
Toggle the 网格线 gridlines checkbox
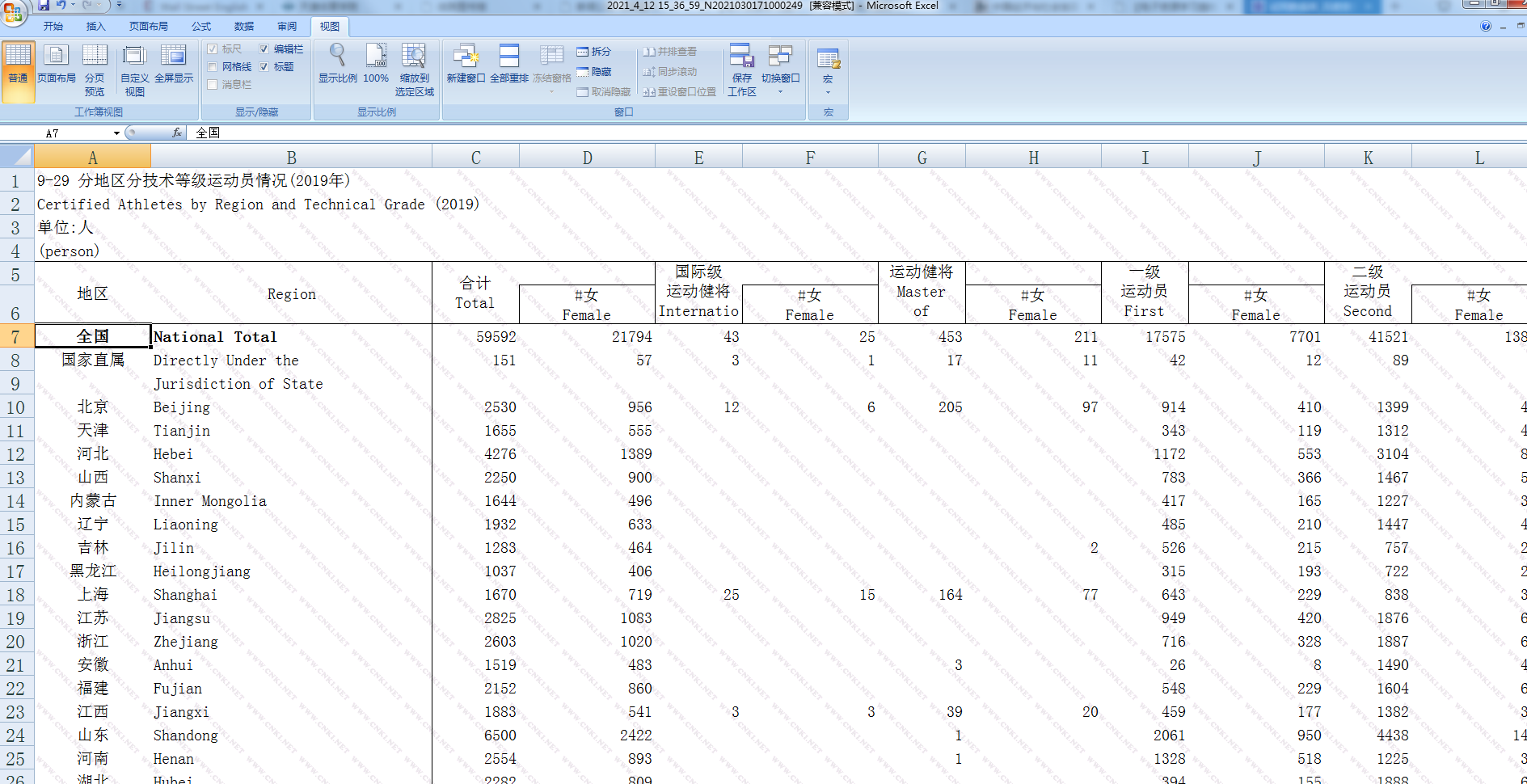pyautogui.click(x=213, y=67)
